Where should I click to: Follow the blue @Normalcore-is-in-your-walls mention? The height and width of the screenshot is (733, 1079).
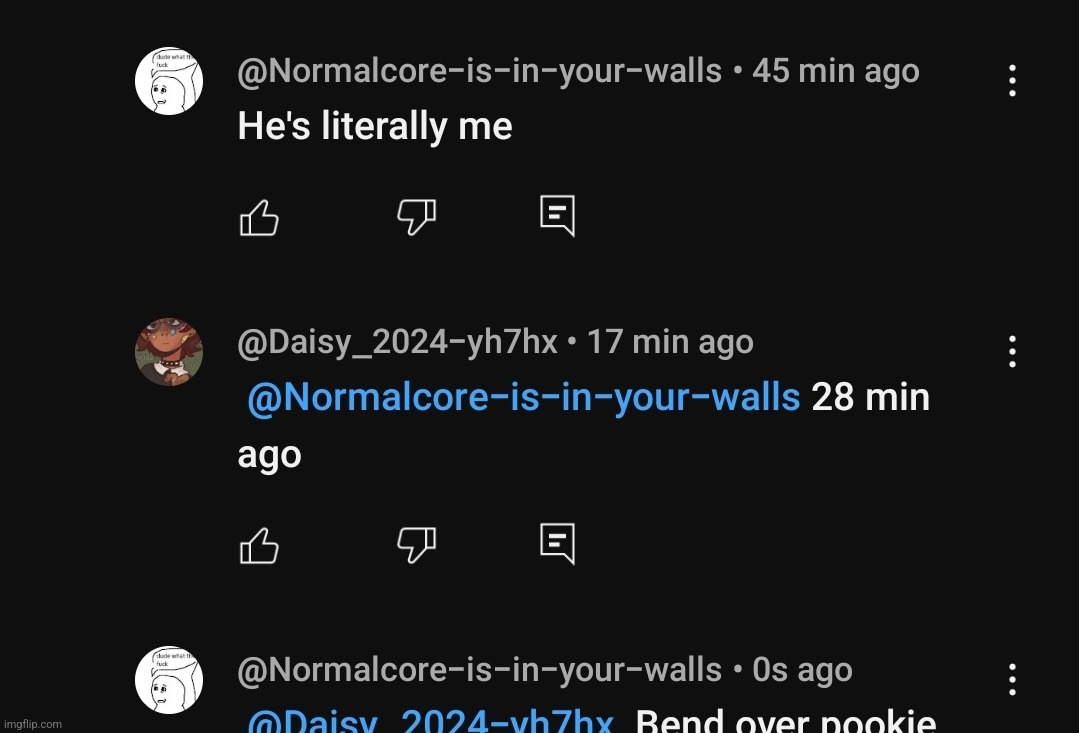[523, 398]
